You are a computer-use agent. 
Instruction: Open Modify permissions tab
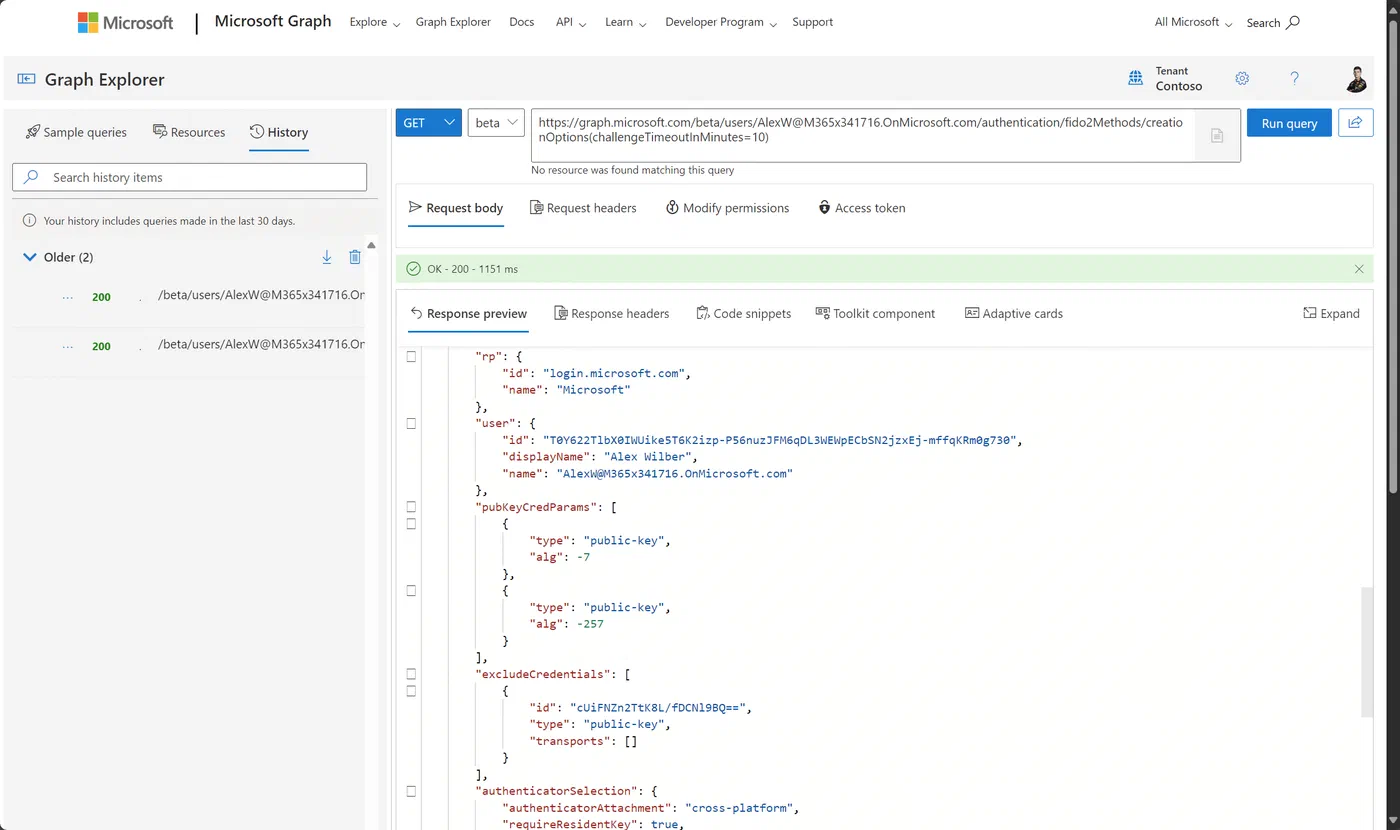pos(727,208)
